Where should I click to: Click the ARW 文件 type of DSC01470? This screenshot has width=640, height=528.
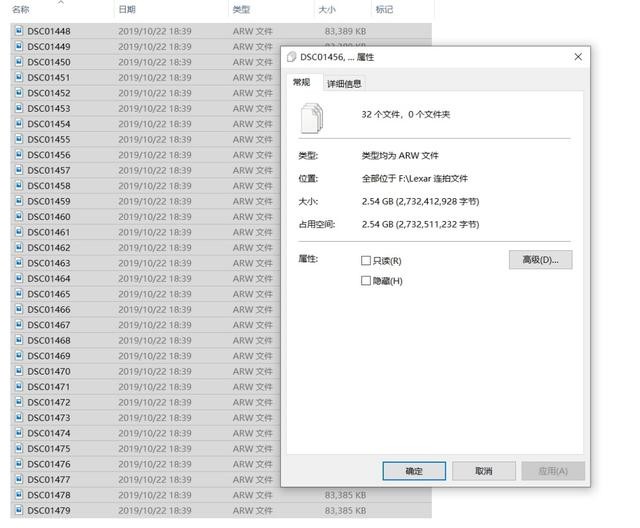(x=252, y=371)
